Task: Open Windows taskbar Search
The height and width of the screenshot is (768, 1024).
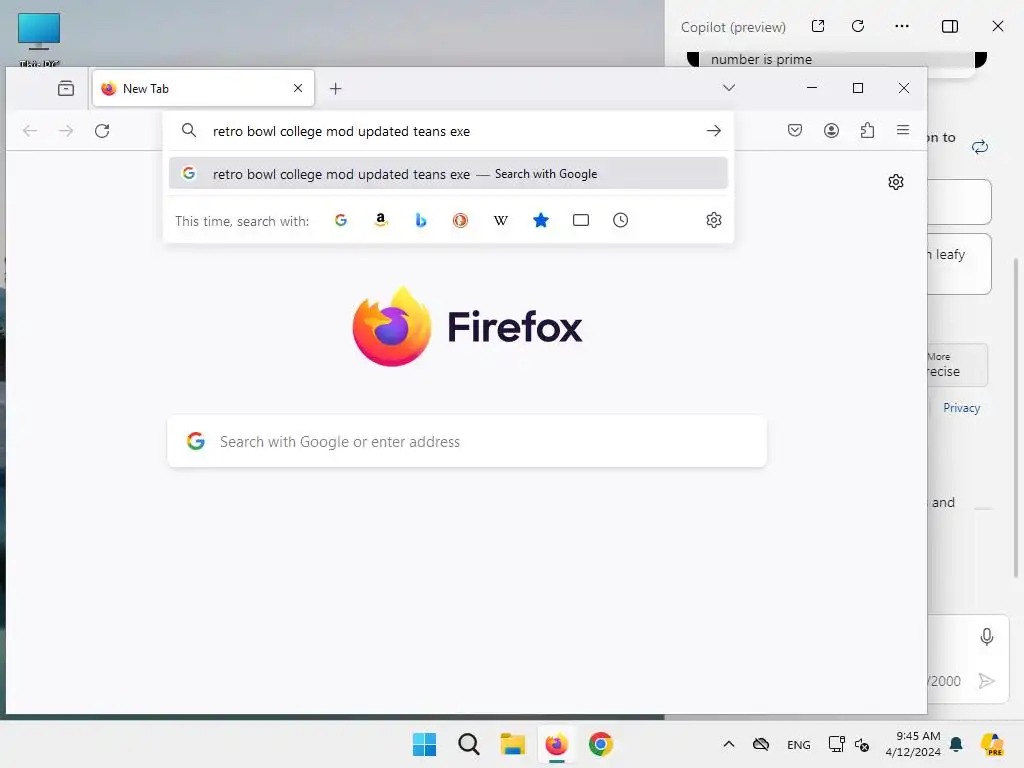Action: [469, 744]
